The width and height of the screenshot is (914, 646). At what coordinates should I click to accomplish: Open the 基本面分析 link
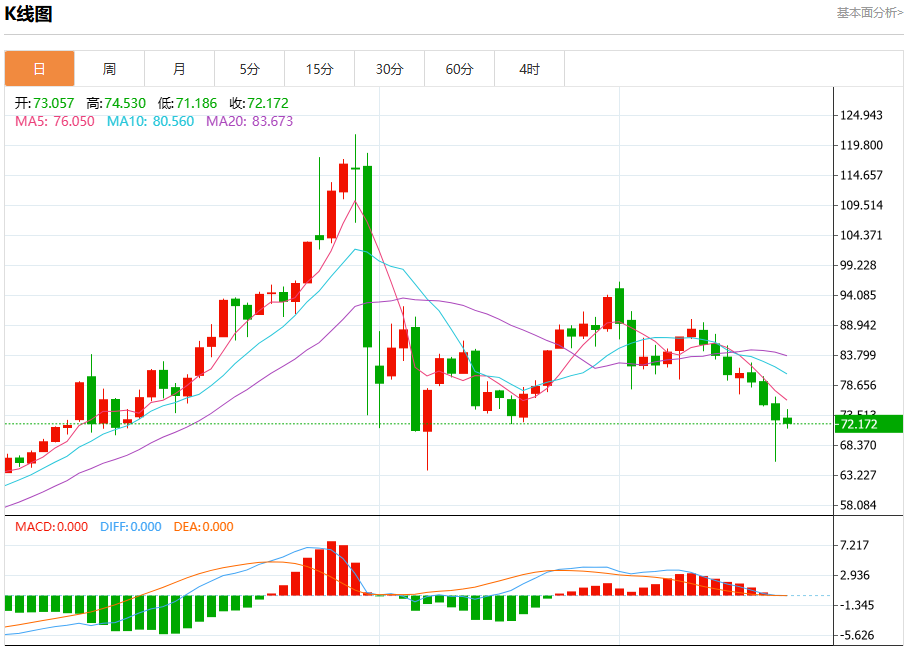point(870,13)
